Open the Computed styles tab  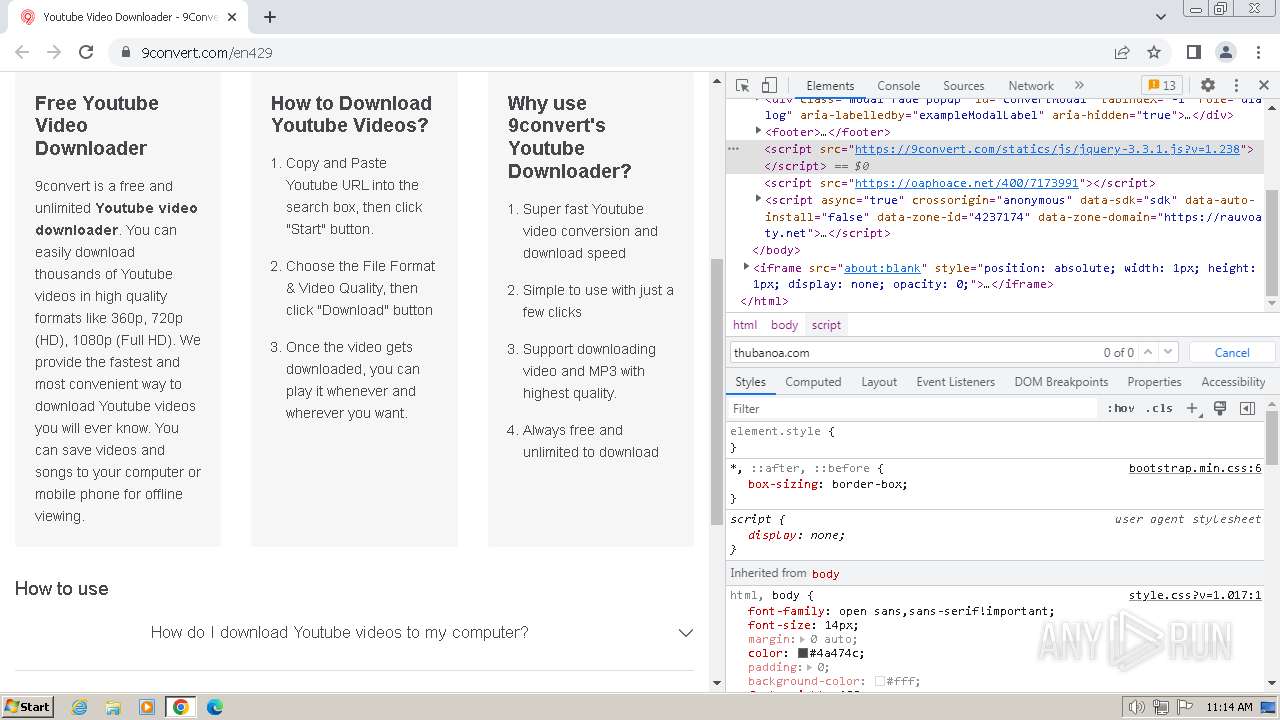click(813, 382)
